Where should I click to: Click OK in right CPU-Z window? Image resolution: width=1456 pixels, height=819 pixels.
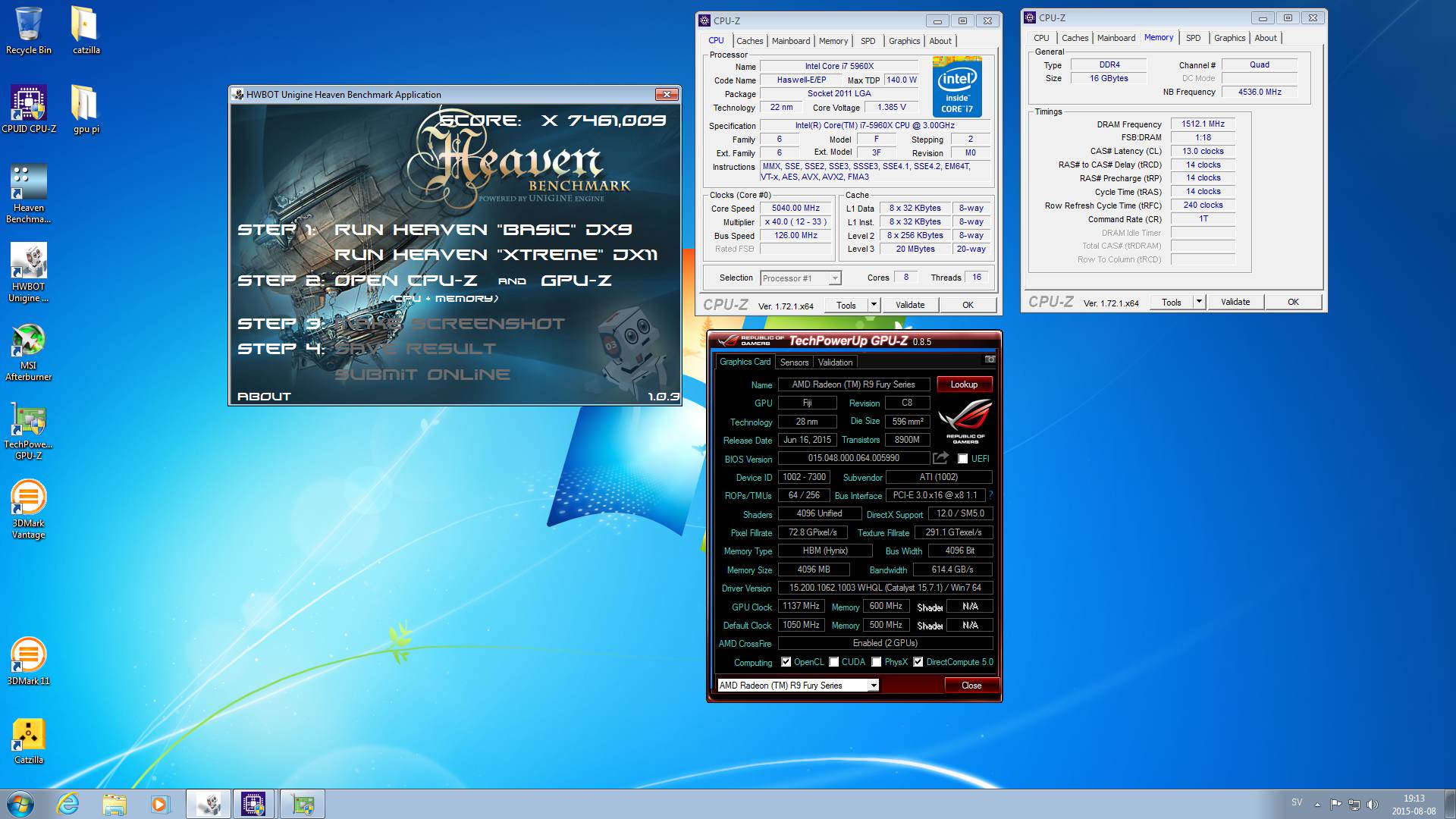click(1293, 302)
